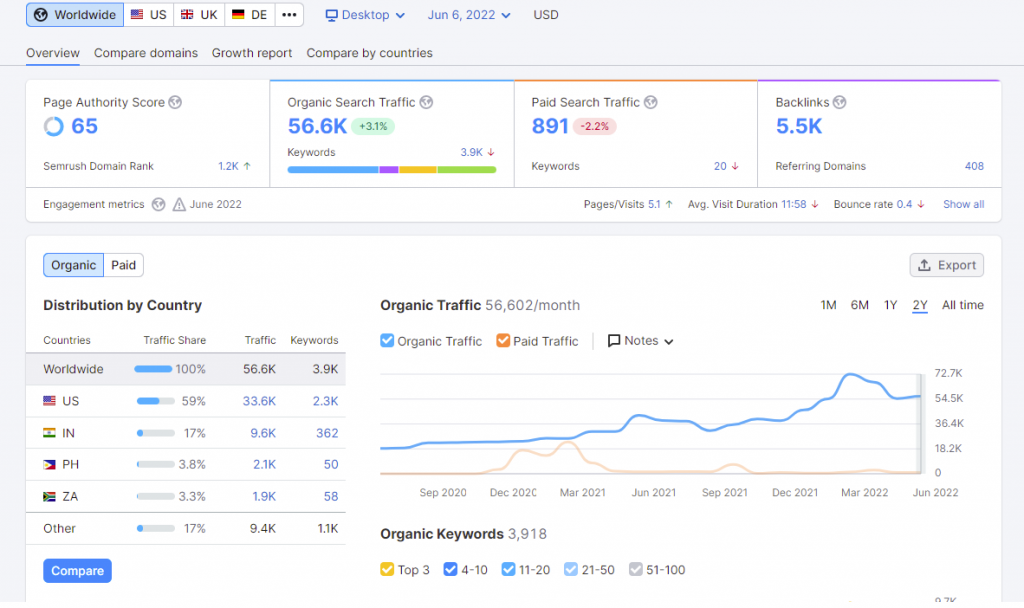Select the US flag database
Image resolution: width=1024 pixels, height=608 pixels.
click(x=148, y=14)
